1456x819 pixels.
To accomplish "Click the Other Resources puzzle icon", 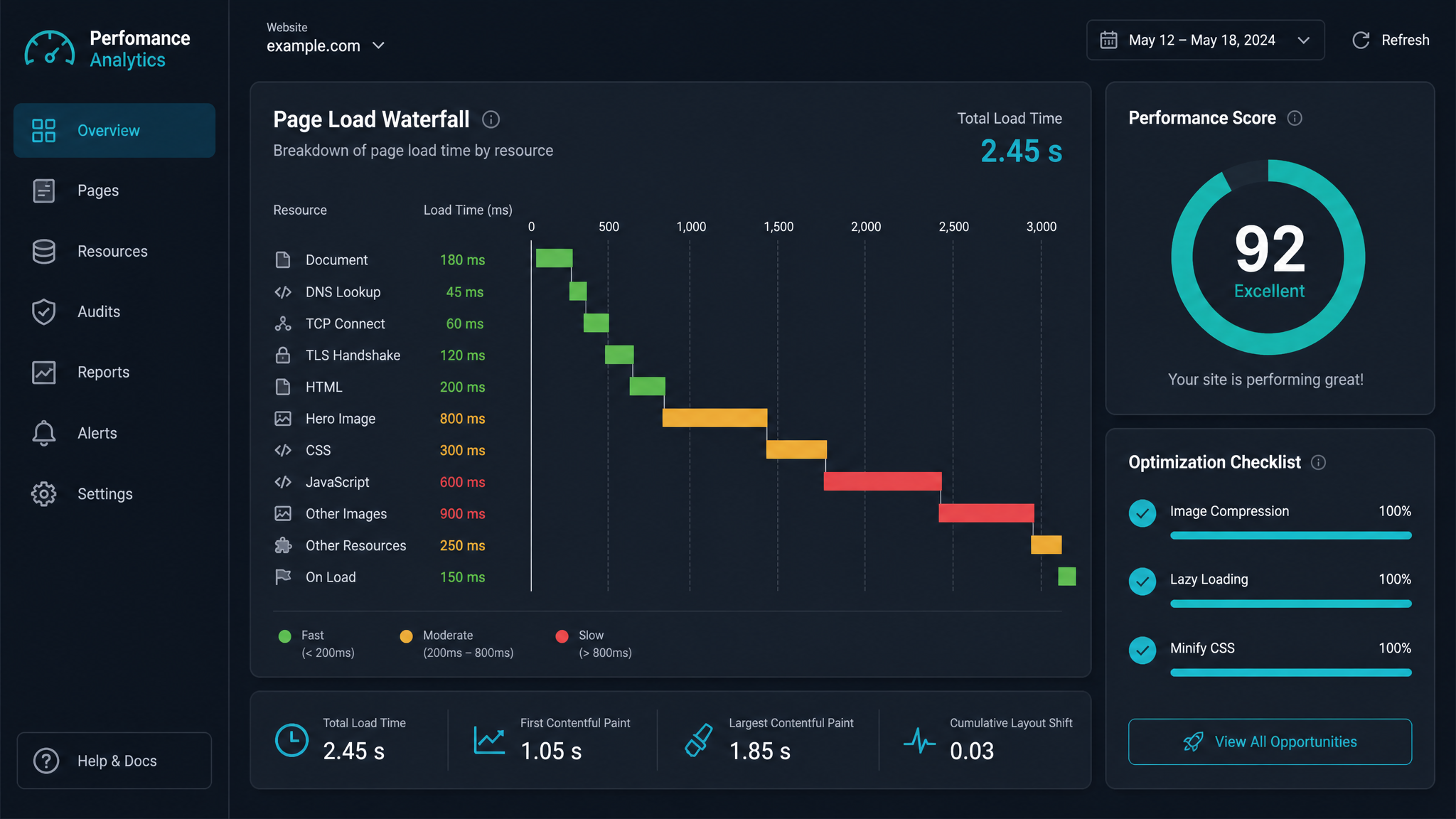I will coord(283,546).
